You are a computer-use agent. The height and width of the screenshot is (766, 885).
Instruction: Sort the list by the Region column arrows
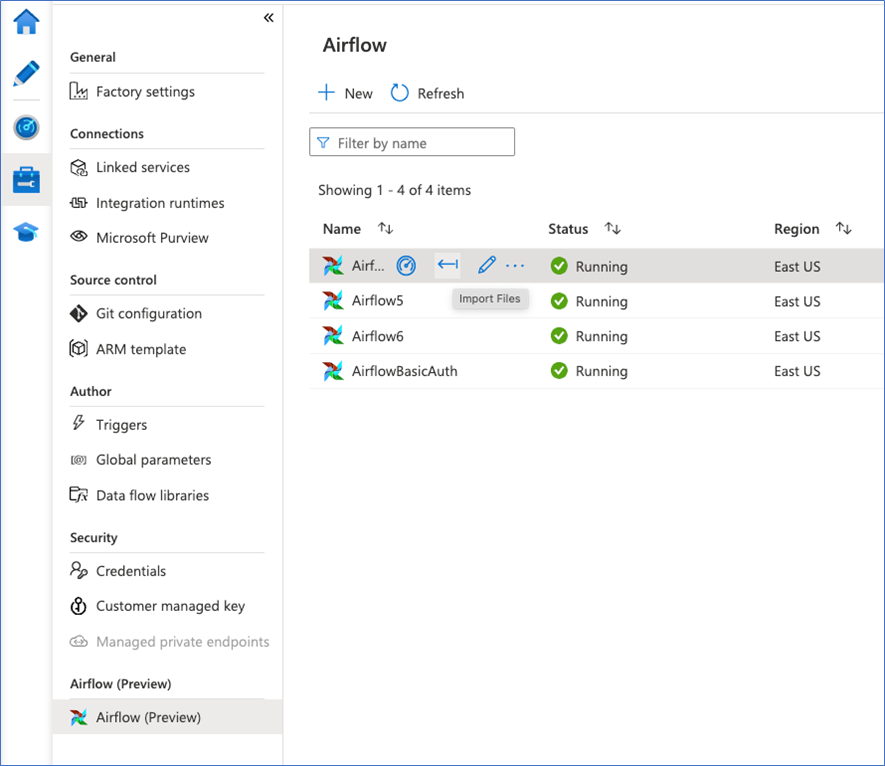click(x=843, y=228)
